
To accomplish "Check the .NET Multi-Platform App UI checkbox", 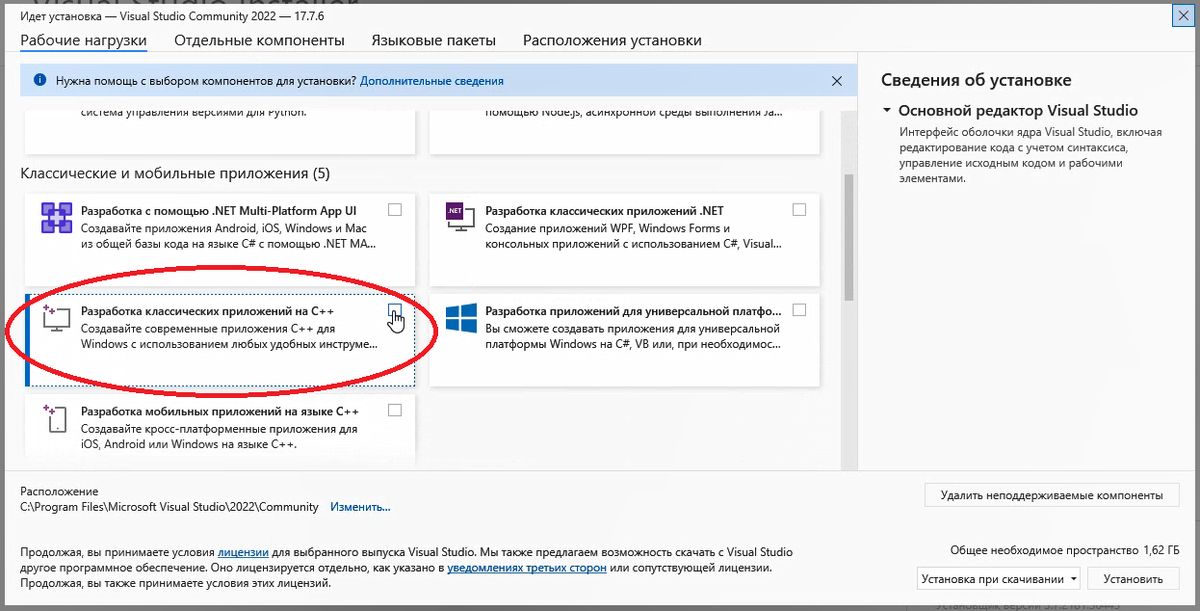I will pyautogui.click(x=395, y=210).
